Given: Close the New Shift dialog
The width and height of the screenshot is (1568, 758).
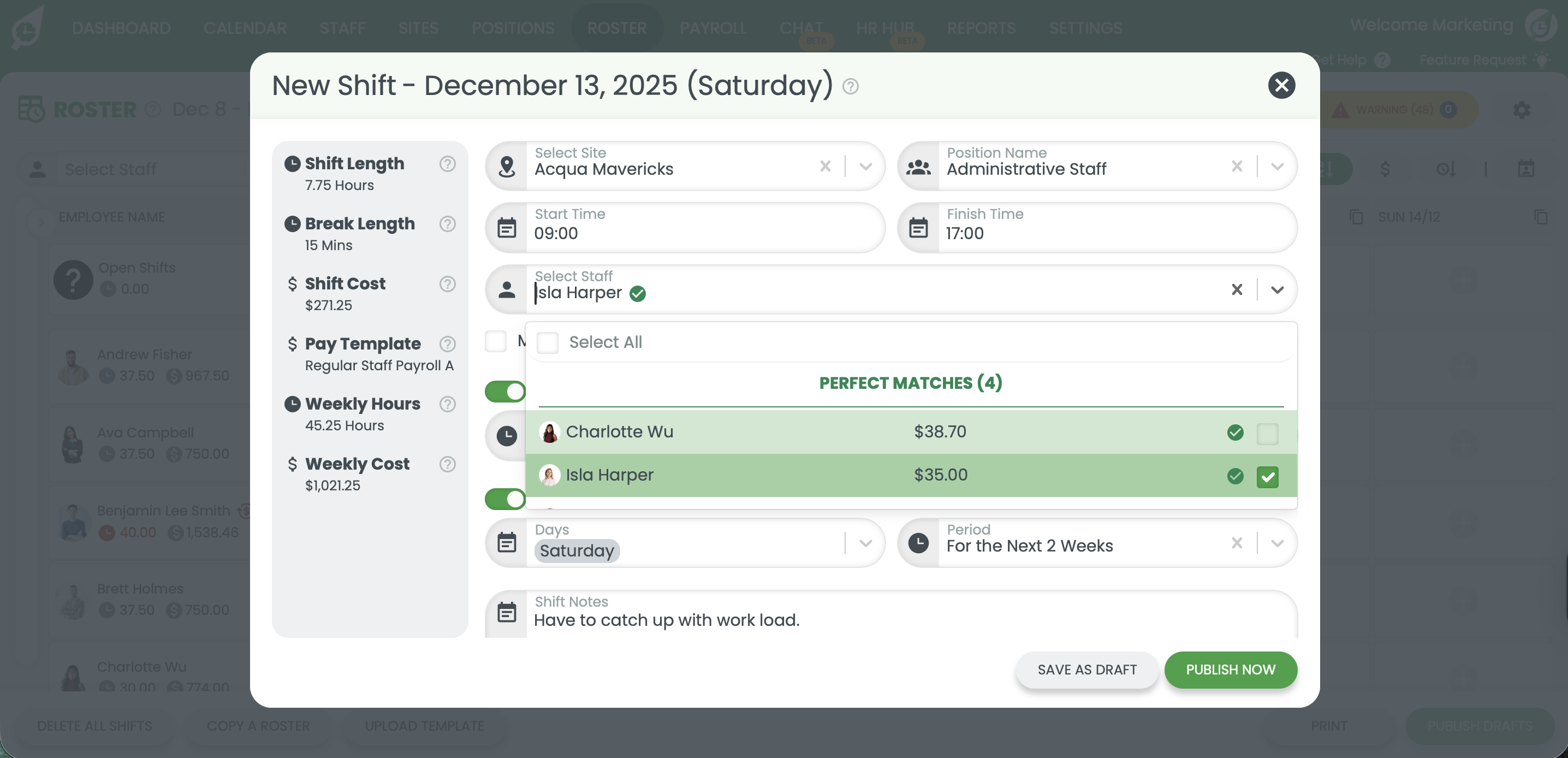Looking at the screenshot, I should tap(1281, 85).
